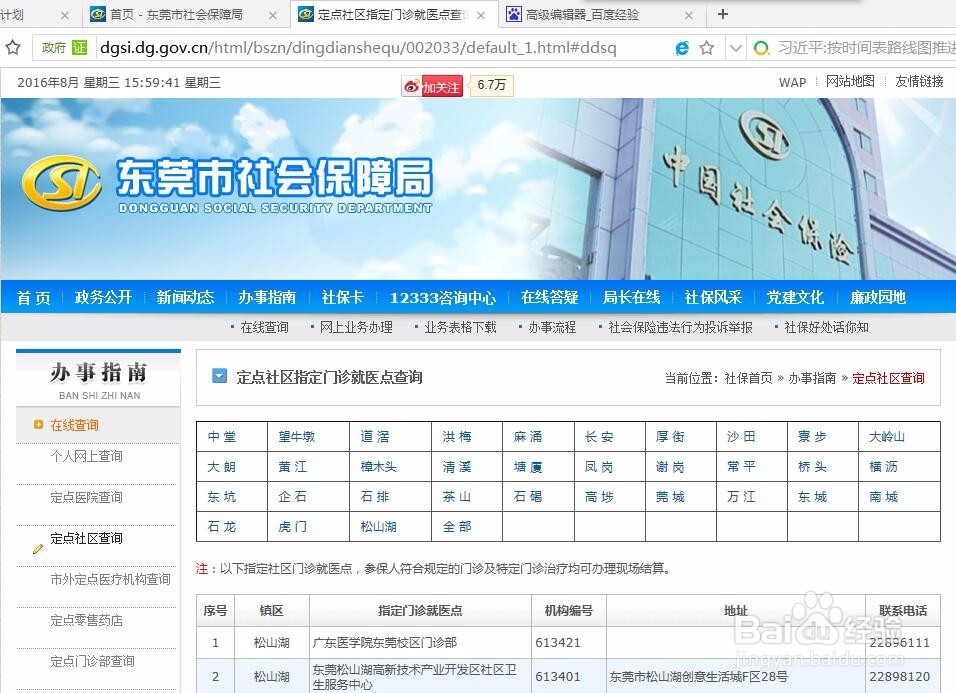Click the favorites star icon on the far left toolbar

12,47
